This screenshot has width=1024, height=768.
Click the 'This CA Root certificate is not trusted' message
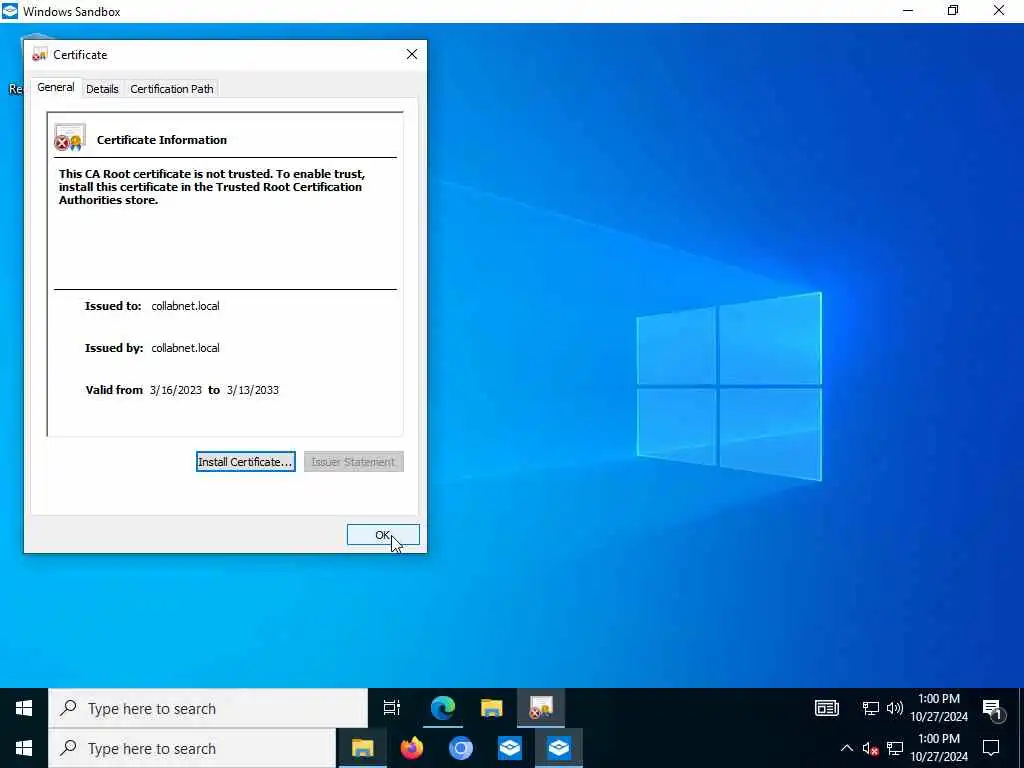(212, 187)
